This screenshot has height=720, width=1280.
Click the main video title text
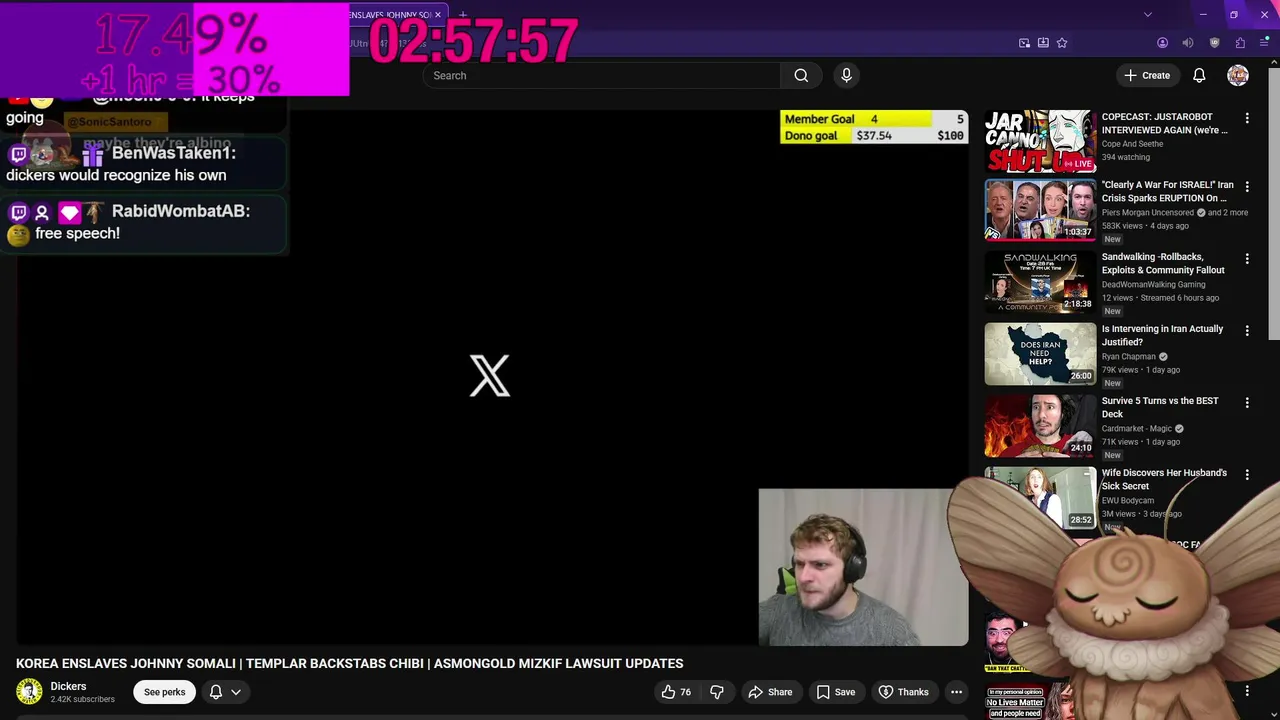pos(349,663)
